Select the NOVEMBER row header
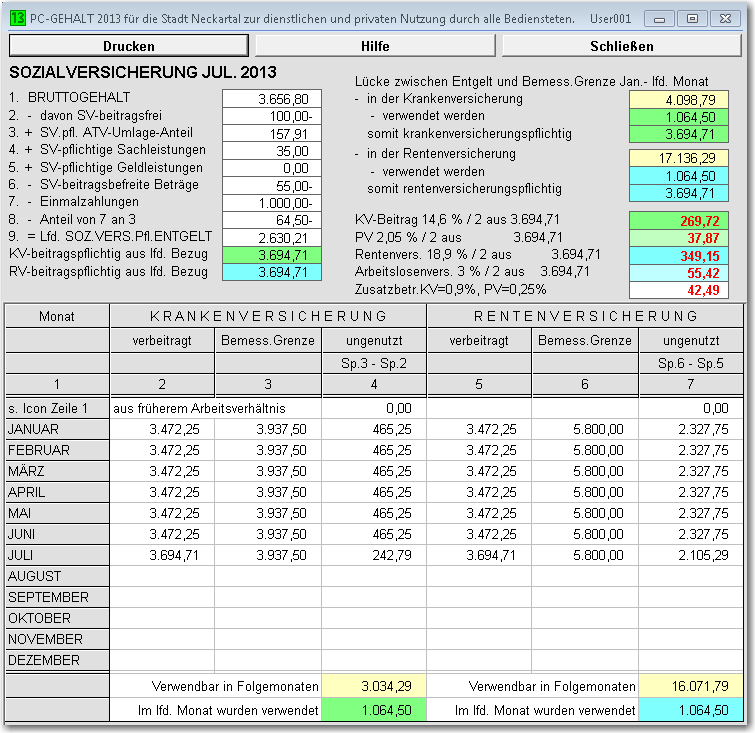The height and width of the screenshot is (733, 755). 57,639
